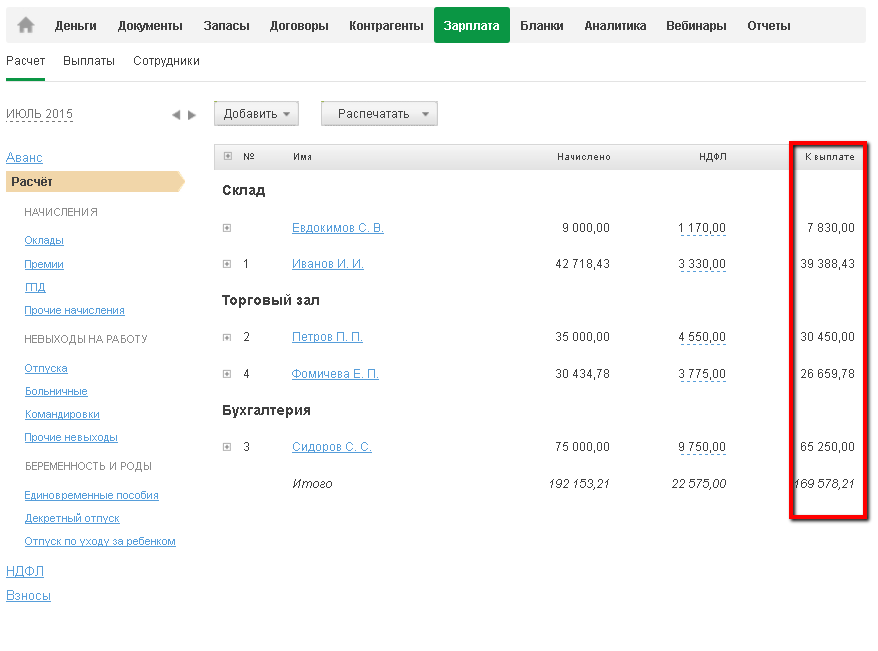Switch to the Выплаты tab
The width and height of the screenshot is (878, 651).
[89, 61]
